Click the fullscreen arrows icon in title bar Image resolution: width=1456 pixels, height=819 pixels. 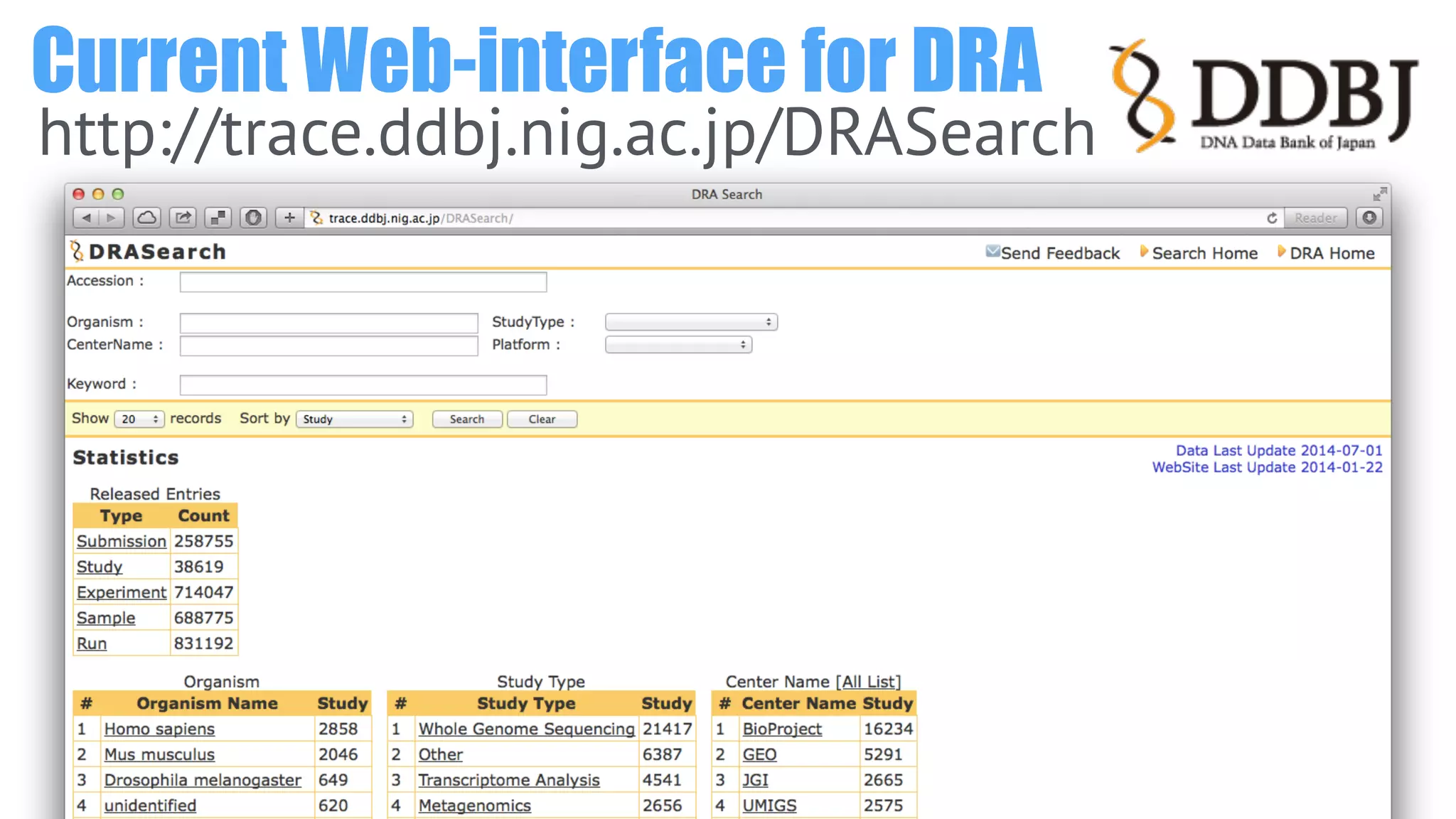(1380, 194)
